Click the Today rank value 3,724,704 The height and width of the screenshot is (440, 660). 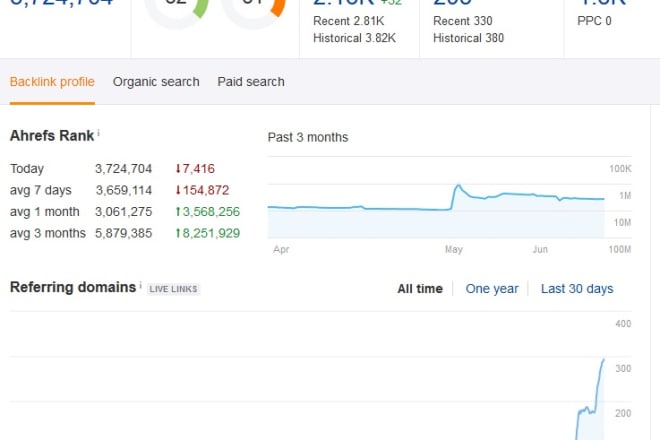[x=123, y=169]
